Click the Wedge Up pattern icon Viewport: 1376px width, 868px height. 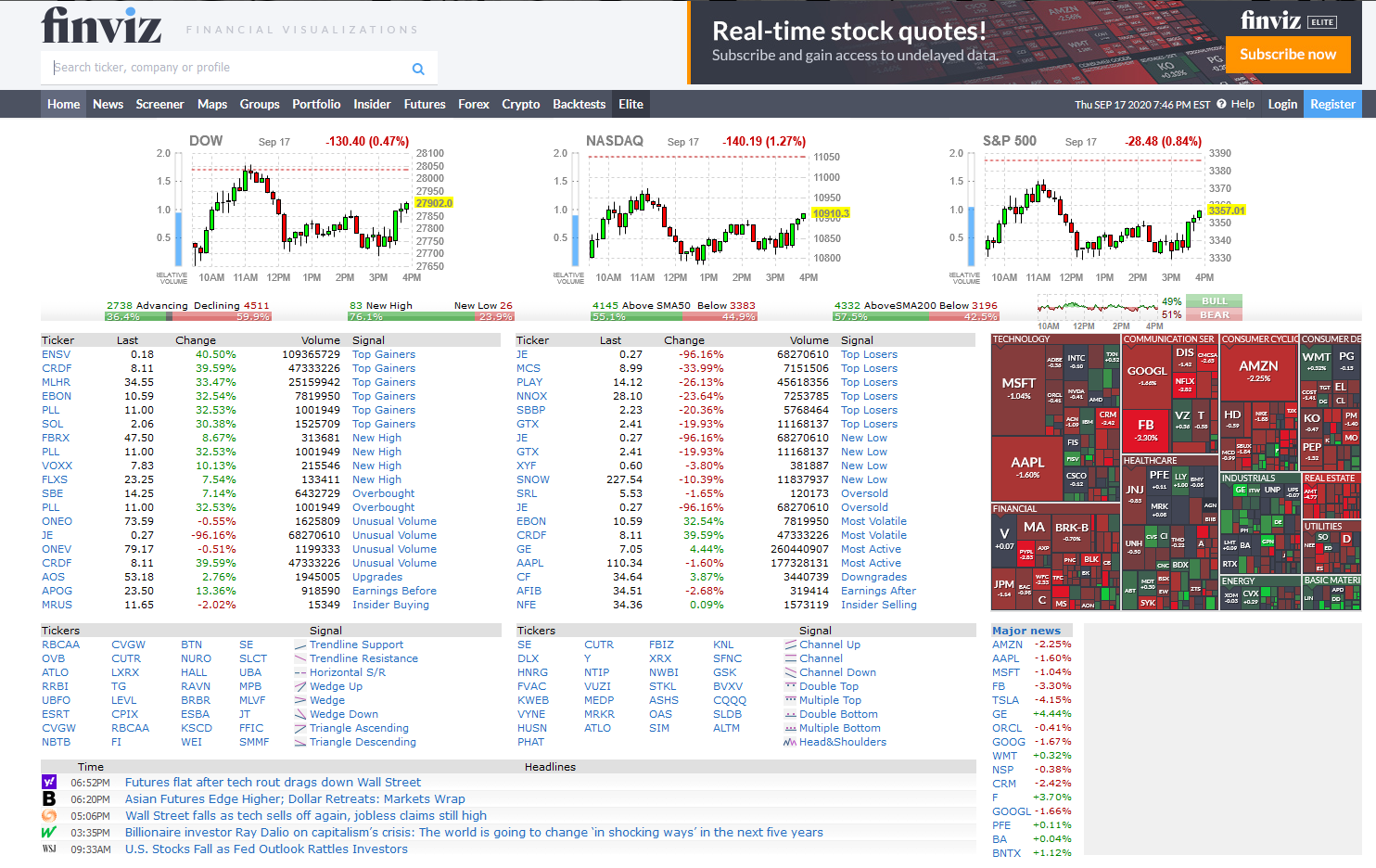(300, 687)
